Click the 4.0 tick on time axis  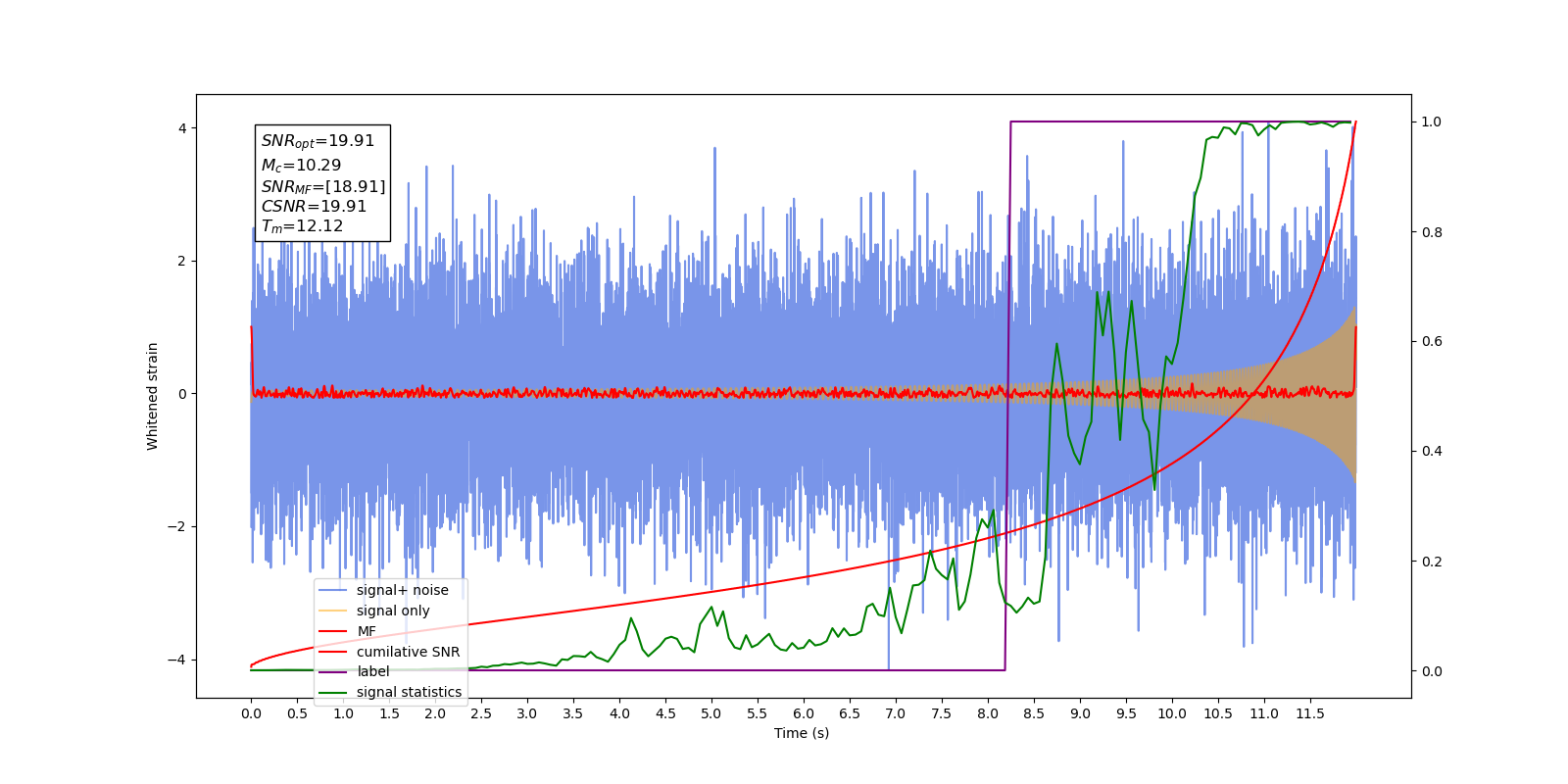pyautogui.click(x=619, y=713)
